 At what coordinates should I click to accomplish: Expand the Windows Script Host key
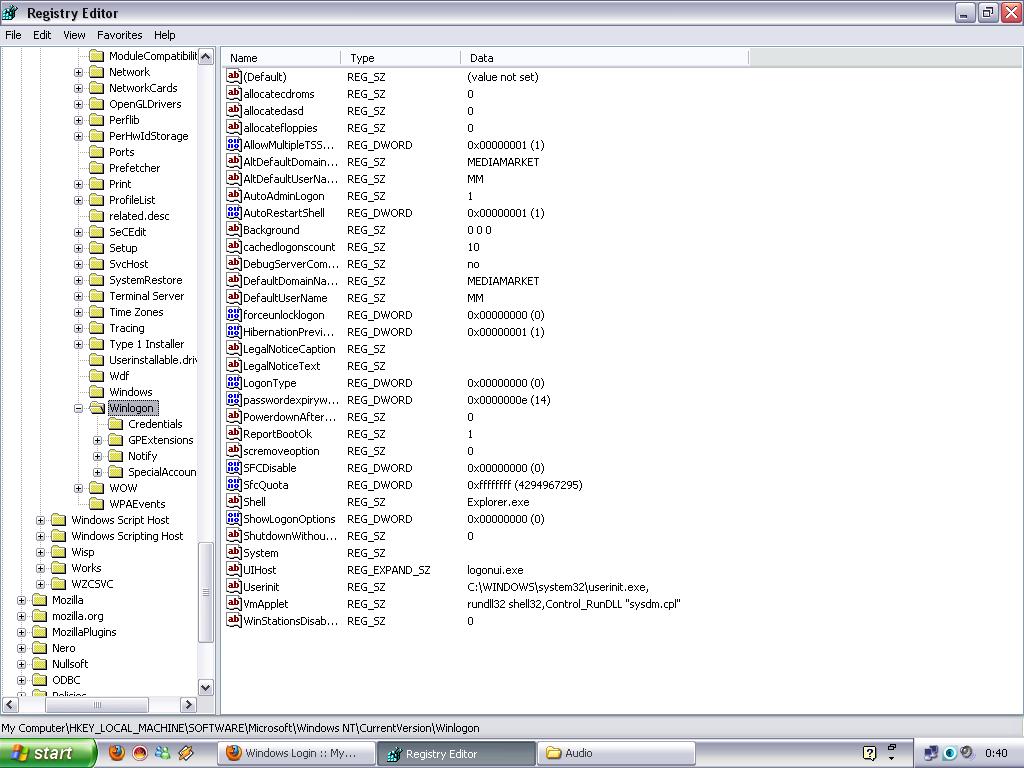(40, 520)
